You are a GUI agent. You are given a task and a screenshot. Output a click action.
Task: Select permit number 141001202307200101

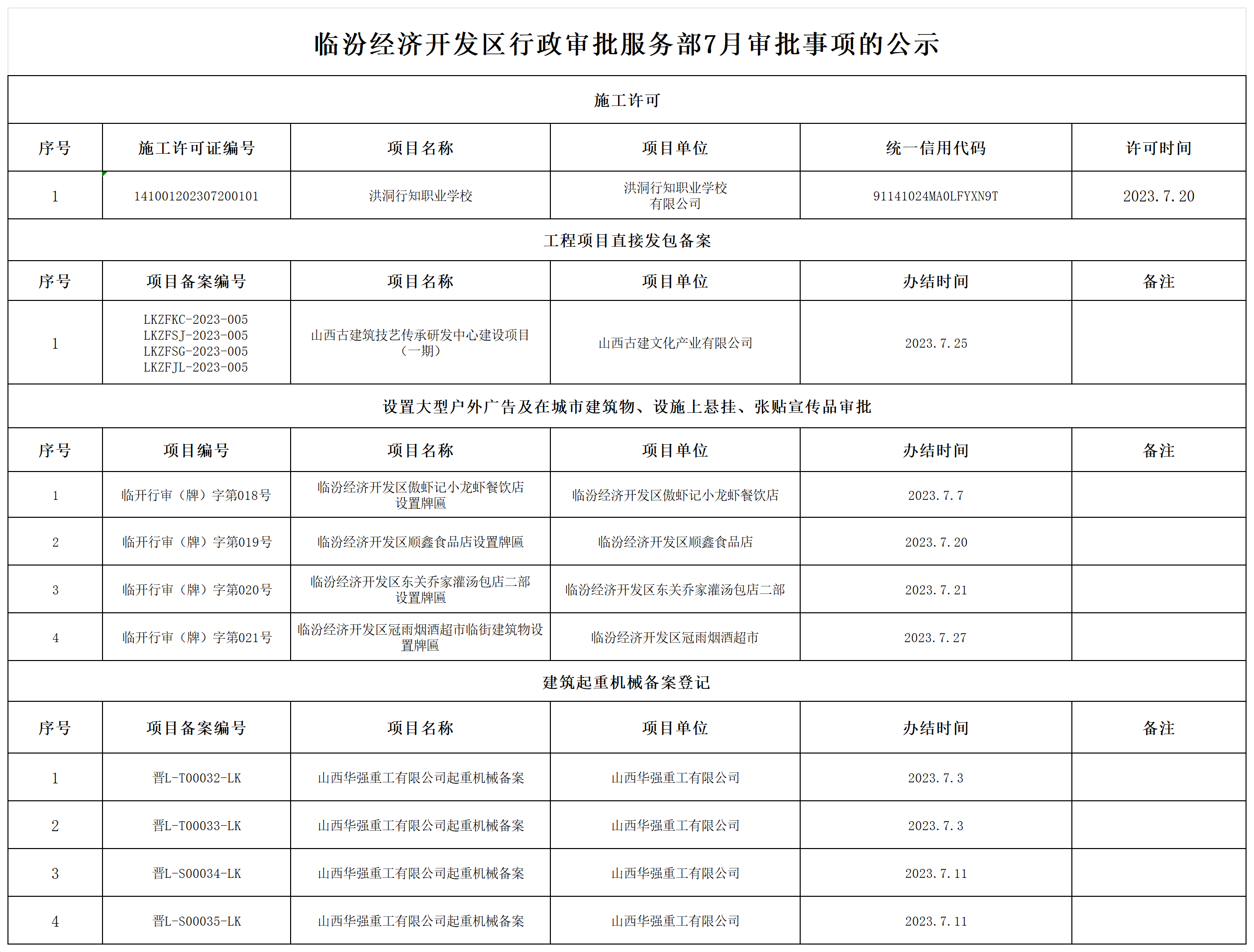point(198,195)
